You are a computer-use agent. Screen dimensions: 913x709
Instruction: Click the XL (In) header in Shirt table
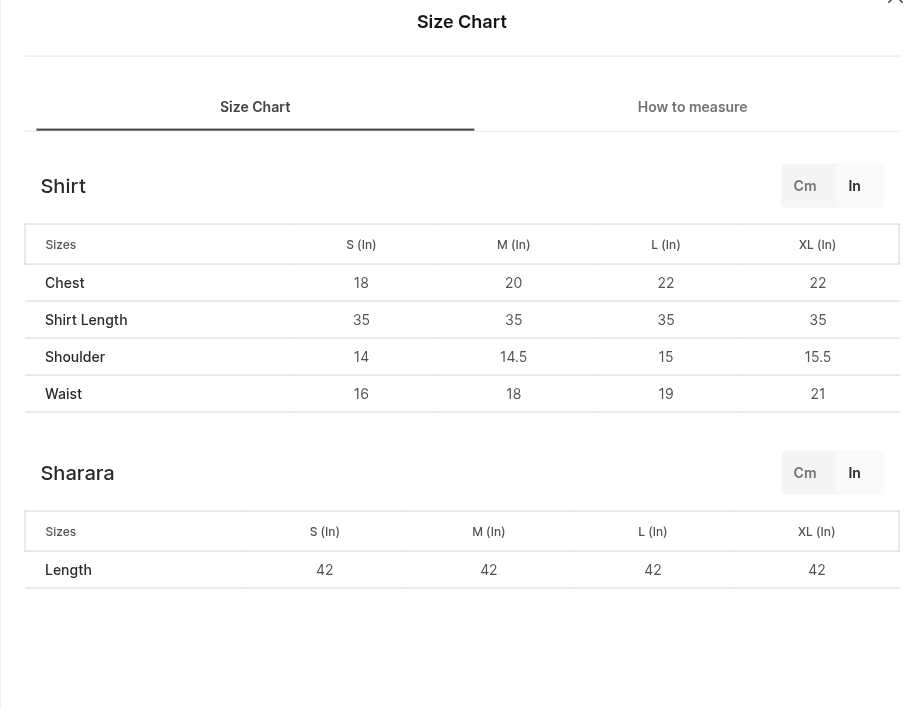(817, 244)
